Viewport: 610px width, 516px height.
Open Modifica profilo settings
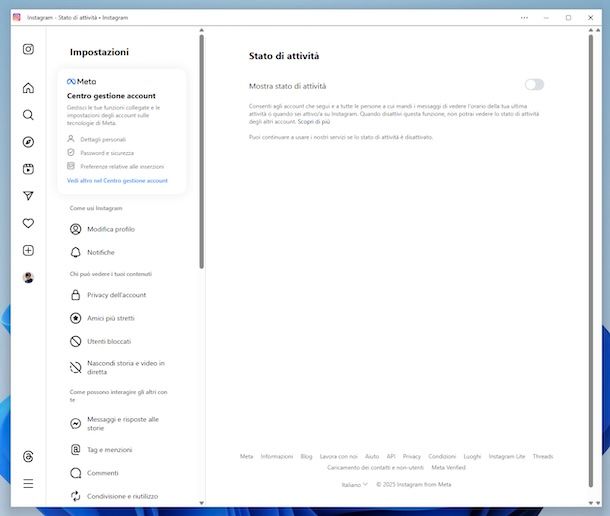coord(120,229)
